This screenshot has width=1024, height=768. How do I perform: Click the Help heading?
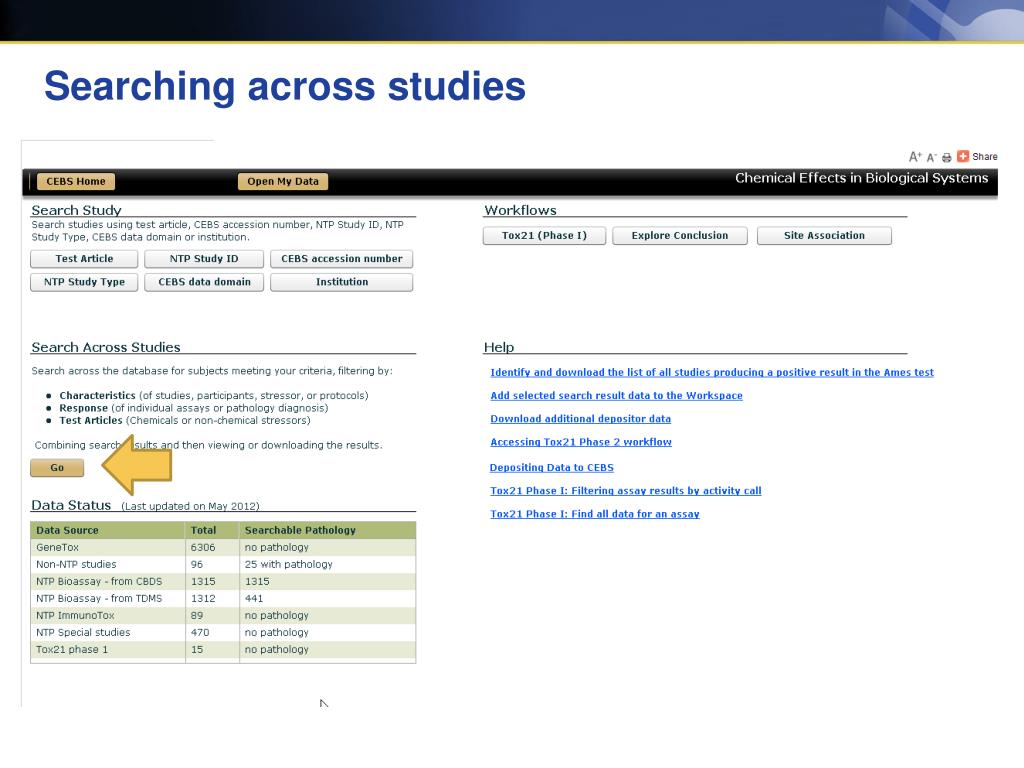click(x=499, y=347)
